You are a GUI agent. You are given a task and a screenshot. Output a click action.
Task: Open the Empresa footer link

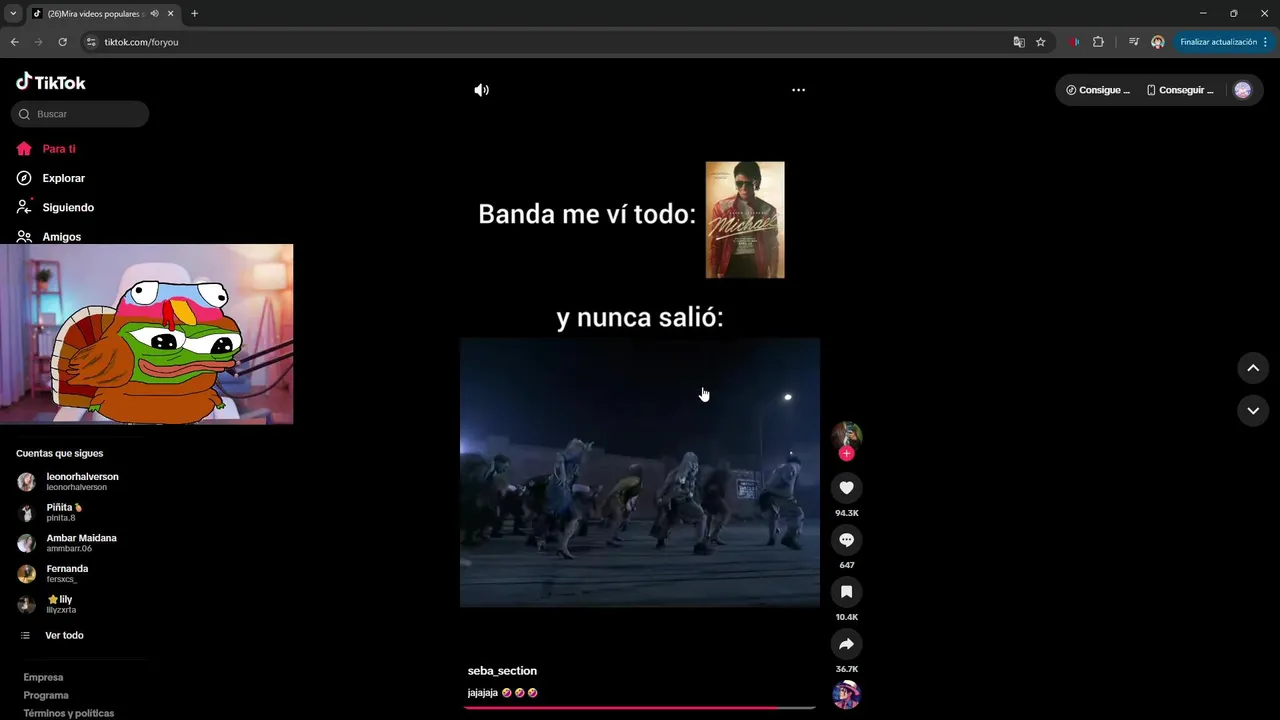click(43, 677)
